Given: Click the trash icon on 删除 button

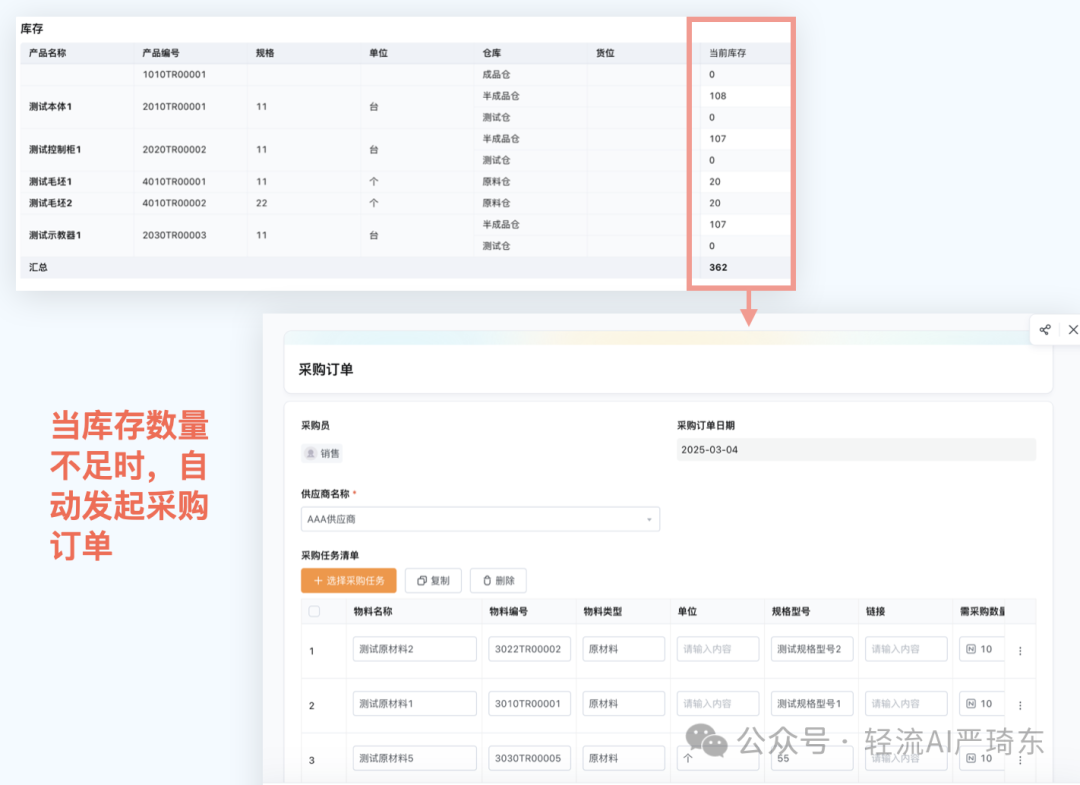Looking at the screenshot, I should click(x=487, y=580).
